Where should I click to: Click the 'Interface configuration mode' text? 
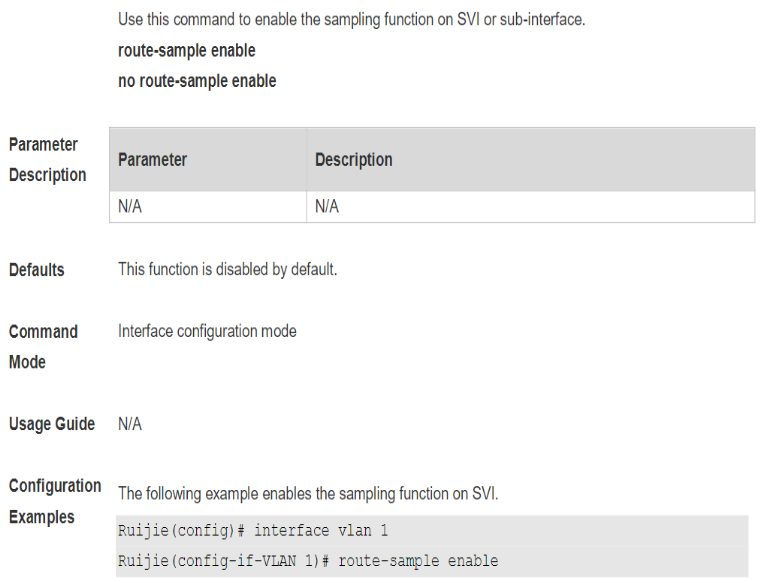click(x=207, y=331)
